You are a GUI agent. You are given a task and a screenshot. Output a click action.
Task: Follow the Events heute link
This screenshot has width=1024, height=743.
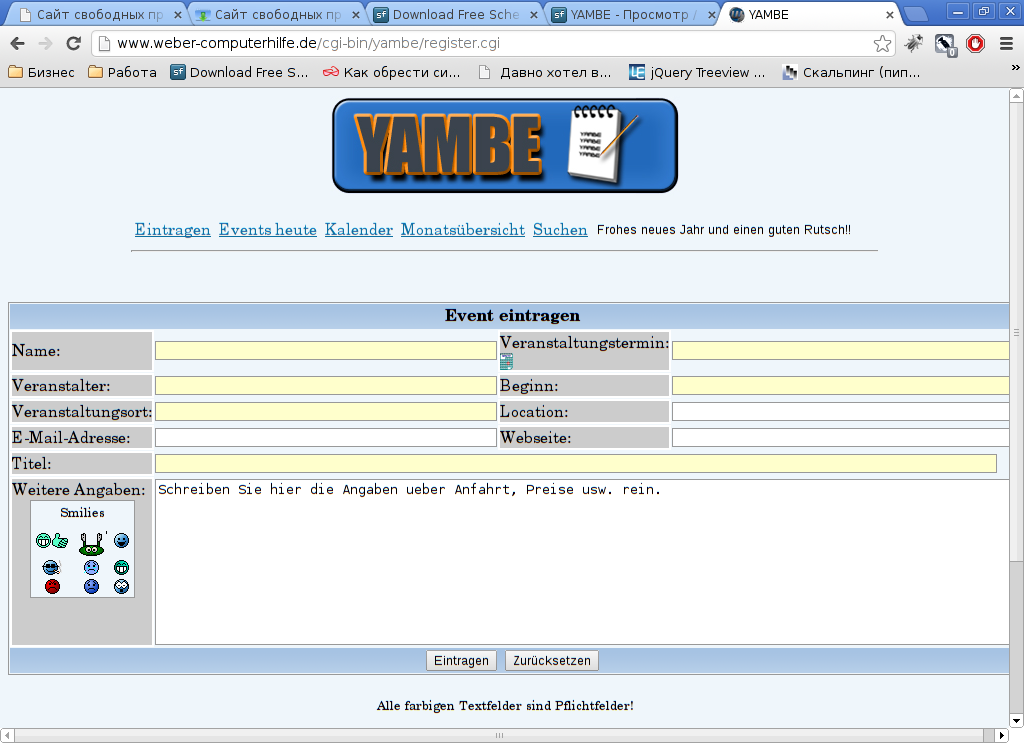[268, 230]
